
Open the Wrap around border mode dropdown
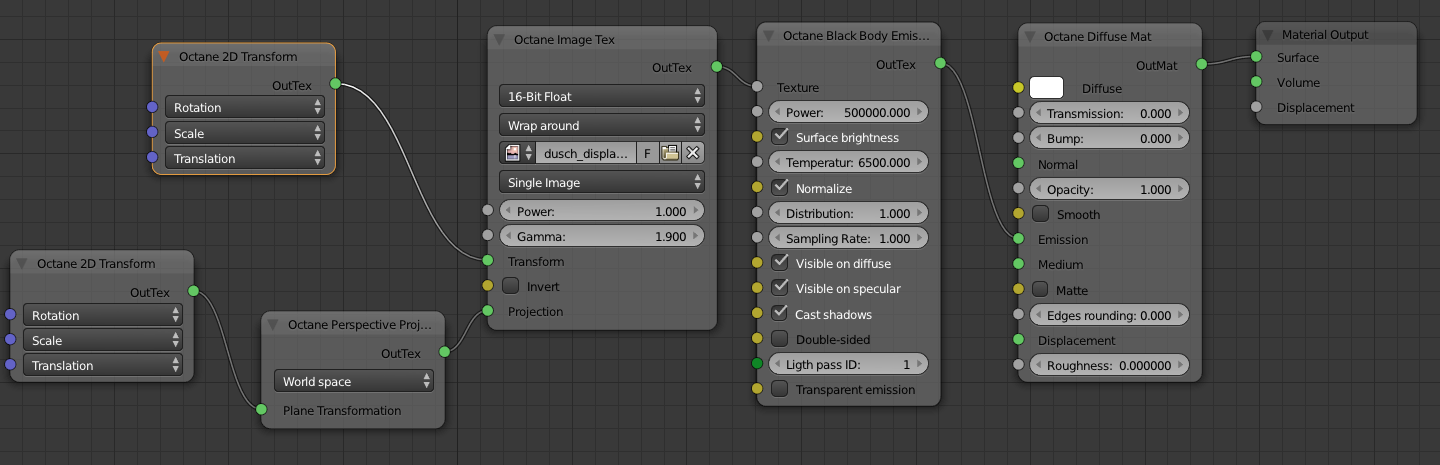coord(601,125)
